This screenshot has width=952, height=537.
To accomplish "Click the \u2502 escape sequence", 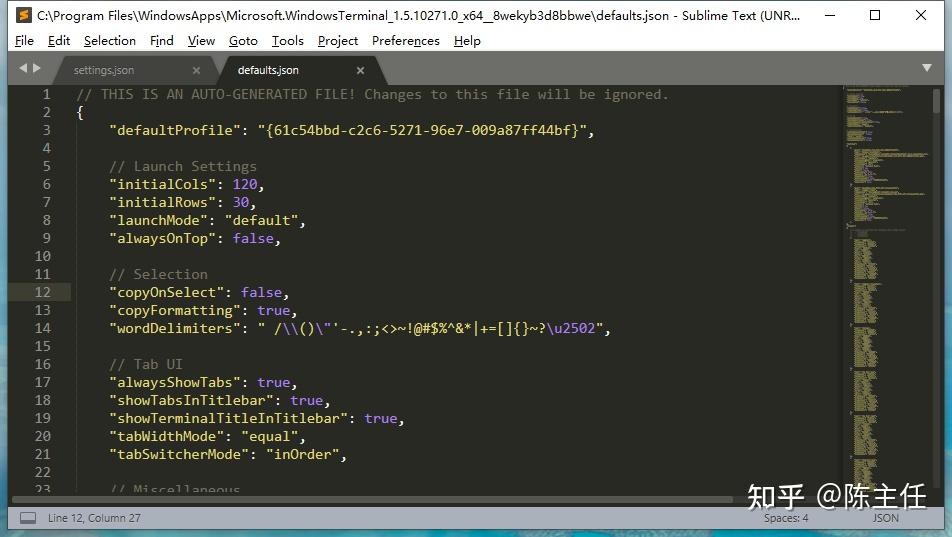I will (x=571, y=329).
